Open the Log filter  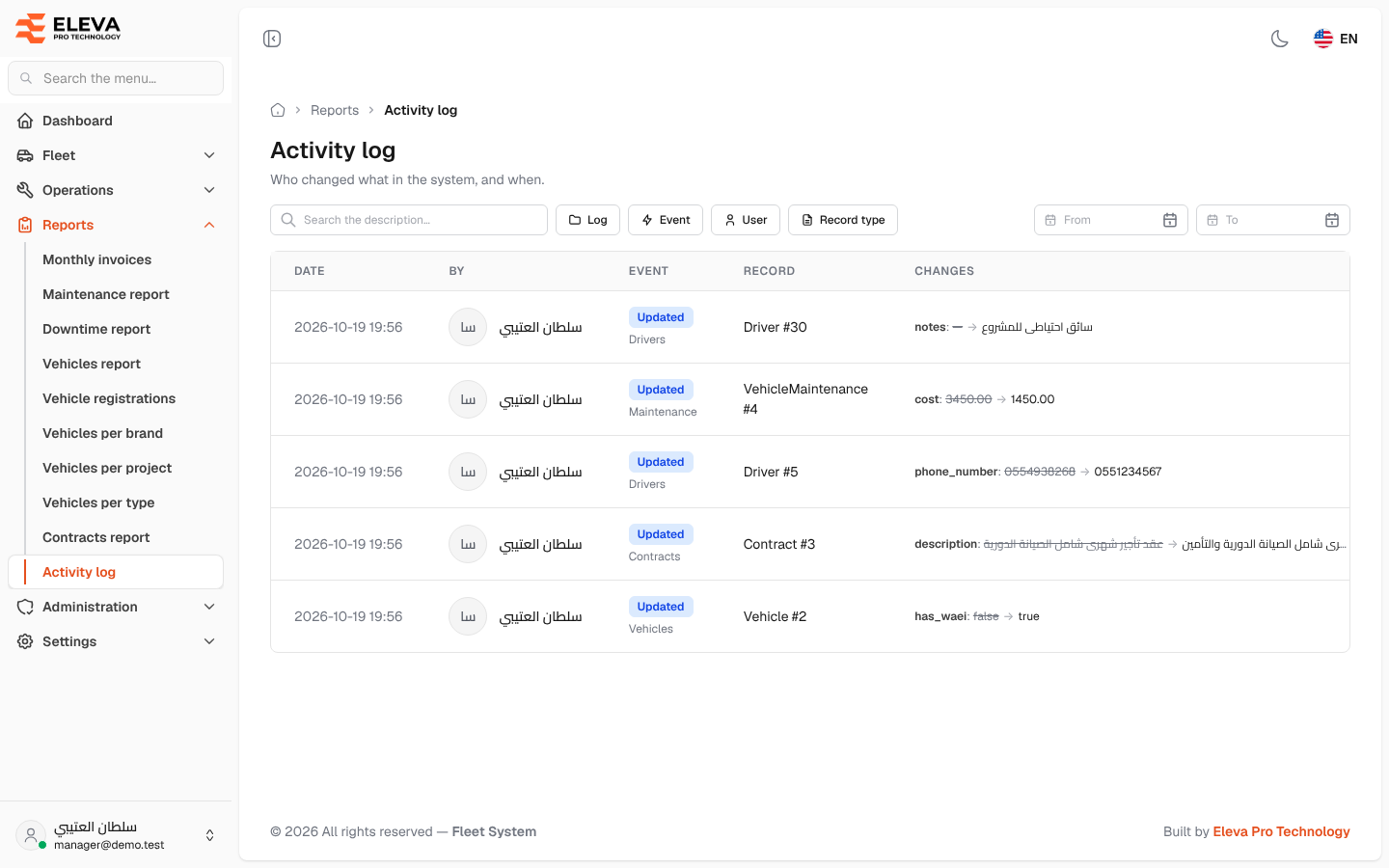(587, 220)
